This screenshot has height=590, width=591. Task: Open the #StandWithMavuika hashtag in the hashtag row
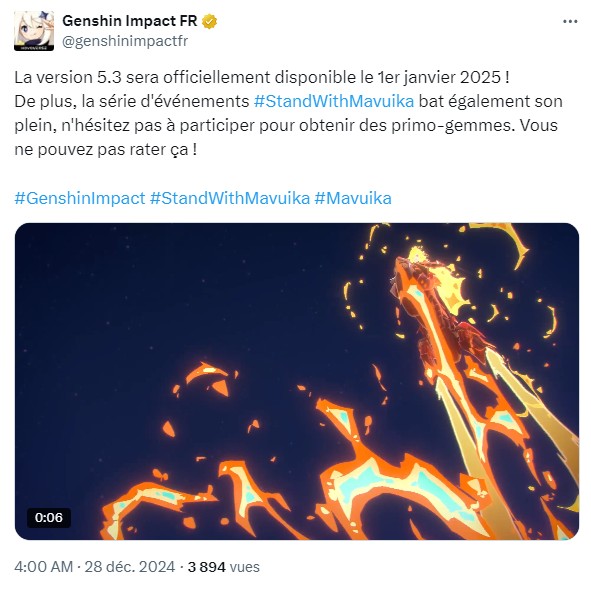coord(230,198)
